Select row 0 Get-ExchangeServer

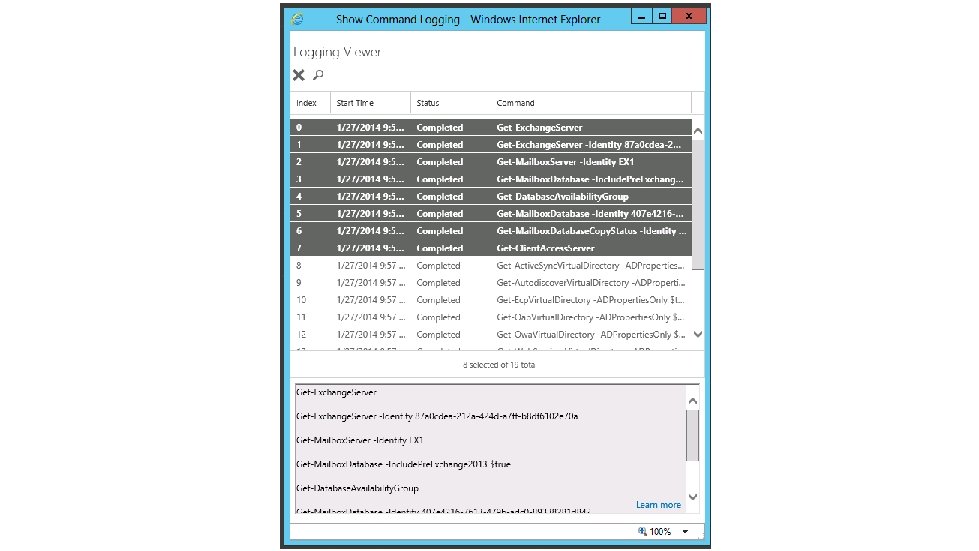pyautogui.click(x=491, y=127)
